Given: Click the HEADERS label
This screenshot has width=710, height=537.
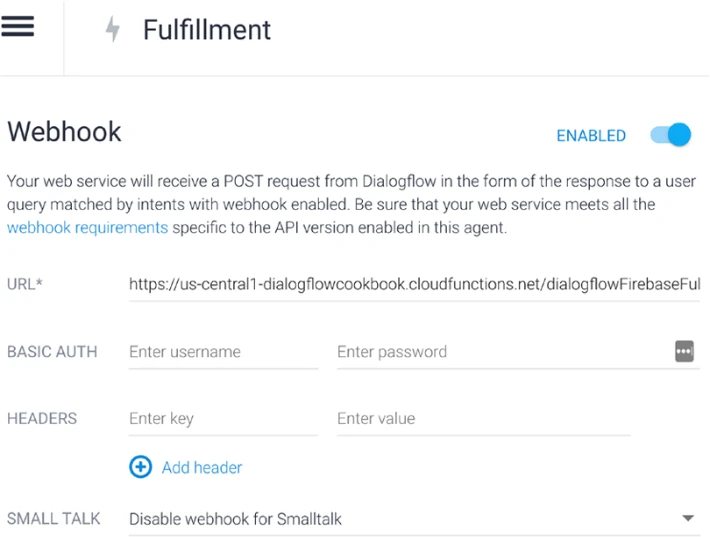Looking at the screenshot, I should (x=42, y=418).
